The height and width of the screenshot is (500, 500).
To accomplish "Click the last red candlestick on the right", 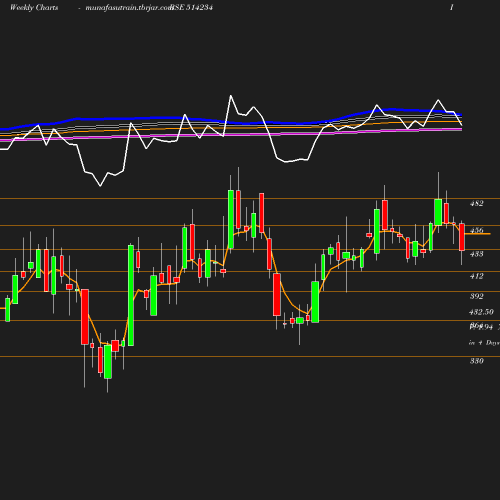I will [x=462, y=237].
